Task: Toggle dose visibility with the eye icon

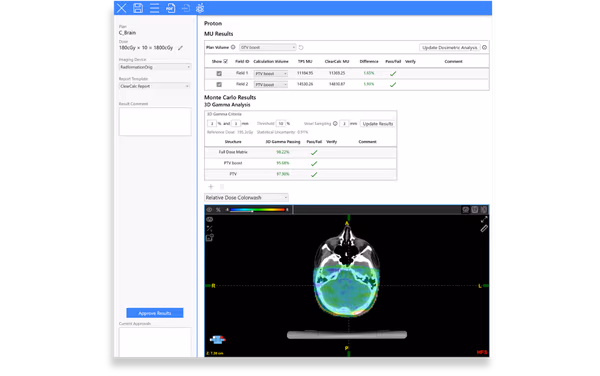Action: pos(209,210)
